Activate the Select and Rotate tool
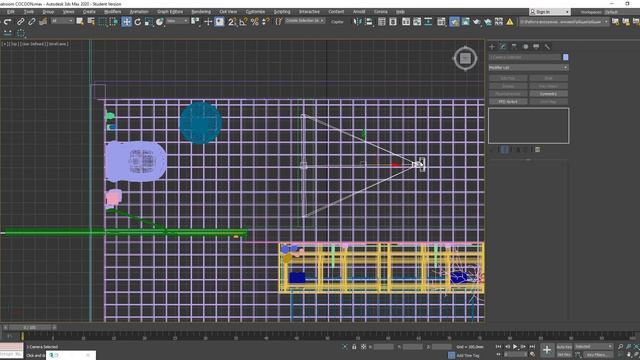Image resolution: width=640 pixels, height=360 pixels. pyautogui.click(x=138, y=22)
